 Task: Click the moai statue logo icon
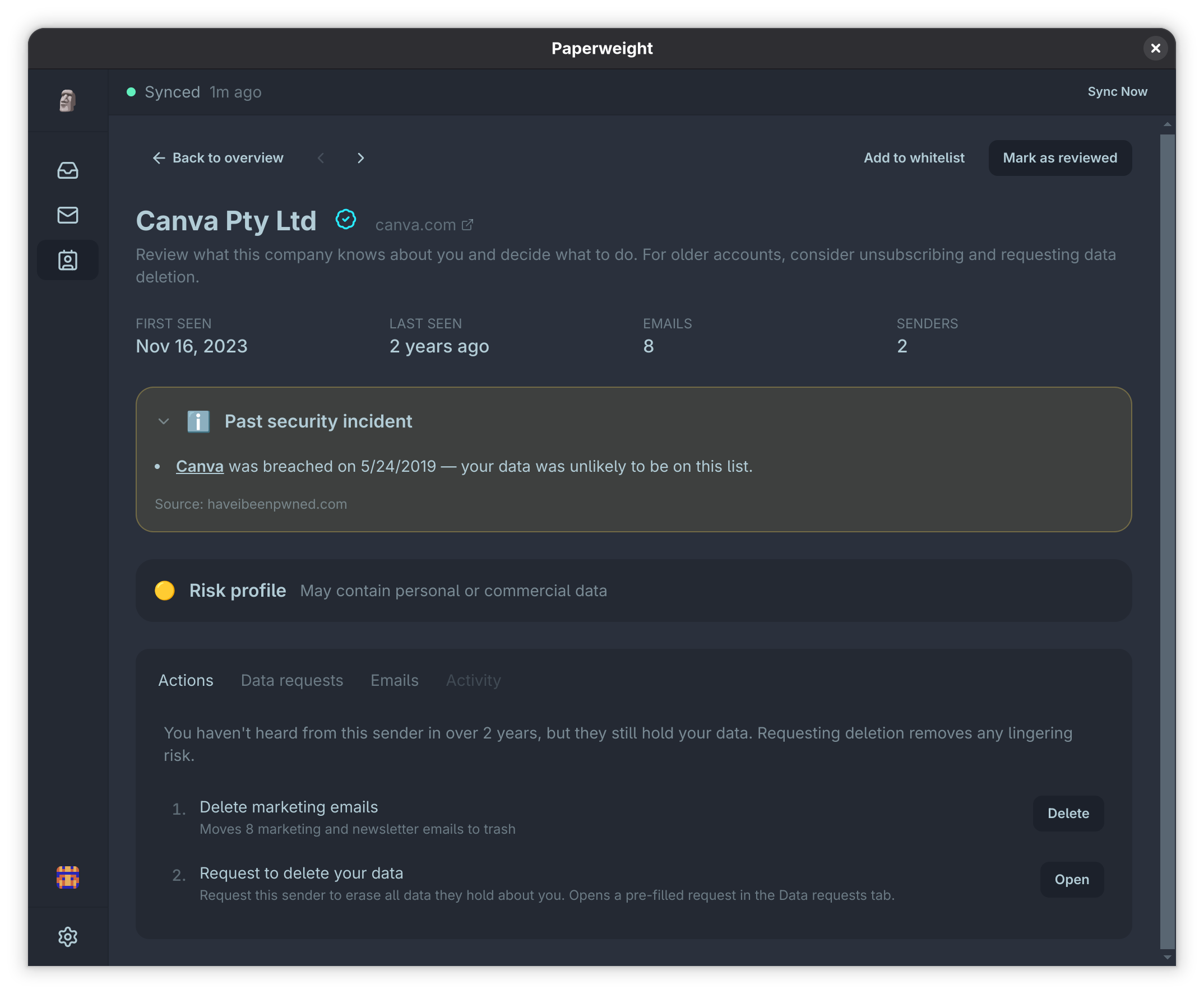click(x=68, y=100)
